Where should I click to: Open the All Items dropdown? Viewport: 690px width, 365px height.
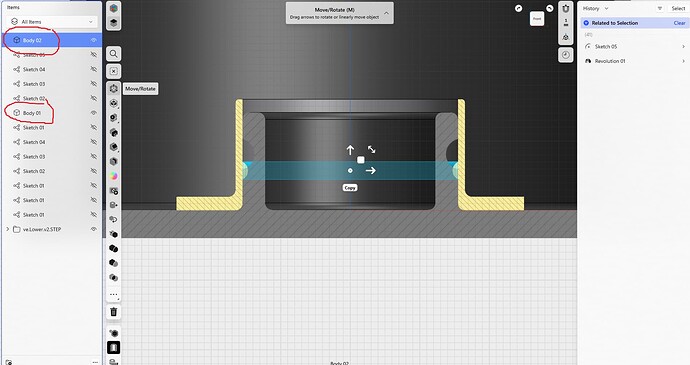(x=52, y=22)
